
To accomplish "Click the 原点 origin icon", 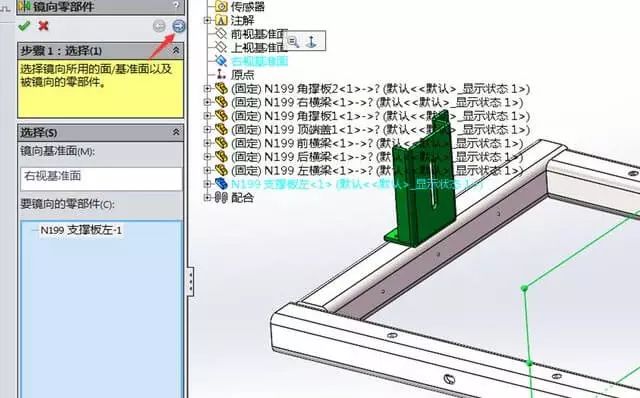I will click(x=221, y=75).
